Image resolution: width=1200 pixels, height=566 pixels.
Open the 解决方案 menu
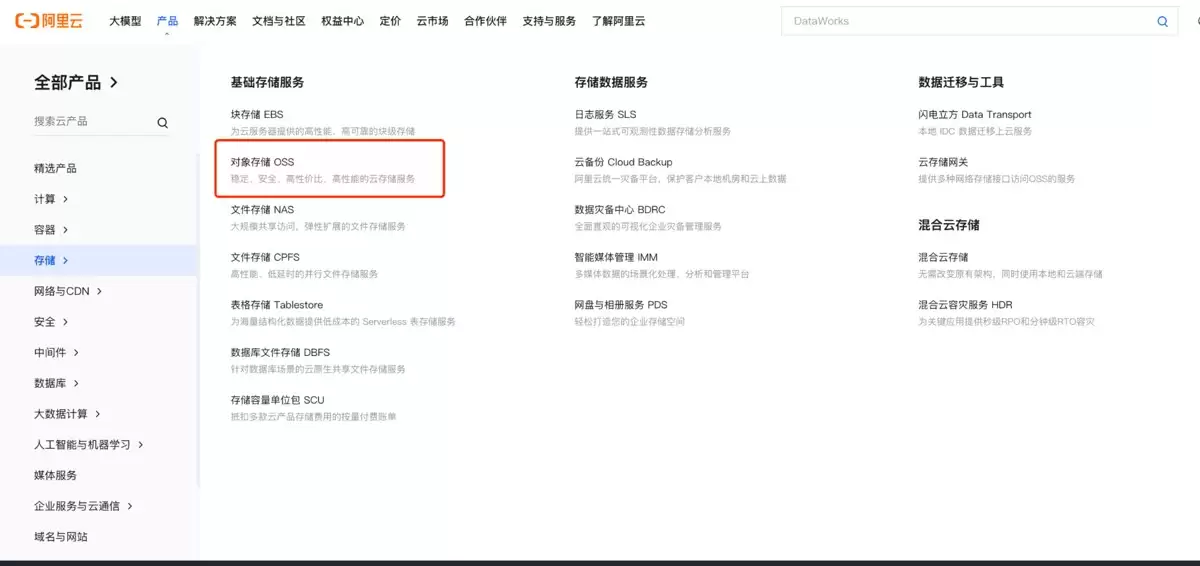215,21
